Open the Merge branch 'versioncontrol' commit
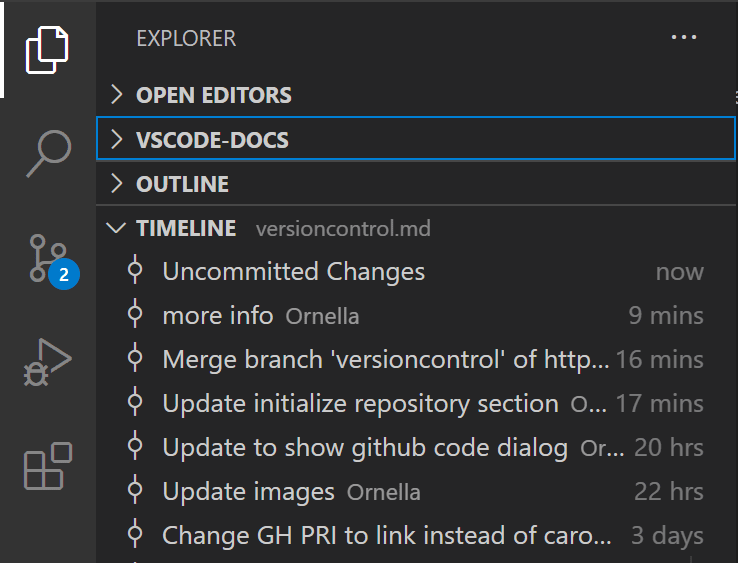 tap(385, 360)
